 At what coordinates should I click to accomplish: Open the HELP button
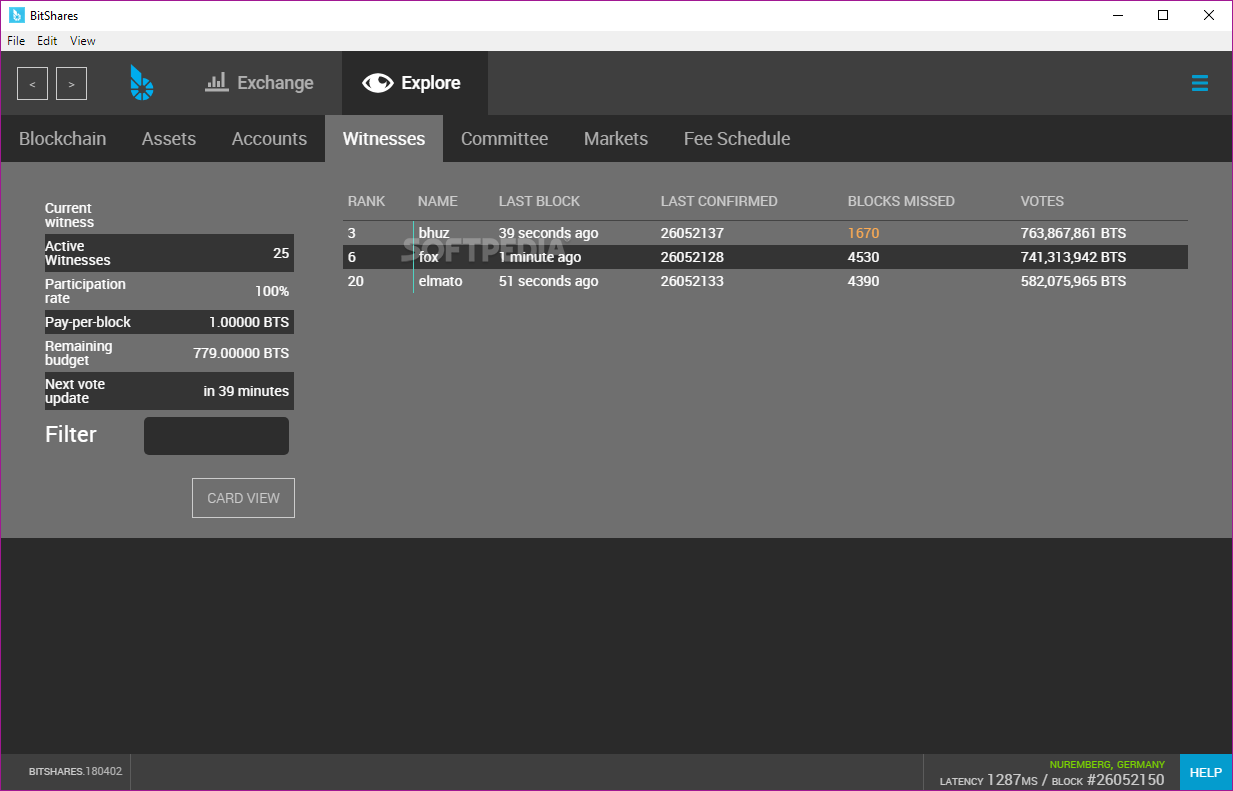(x=1205, y=772)
